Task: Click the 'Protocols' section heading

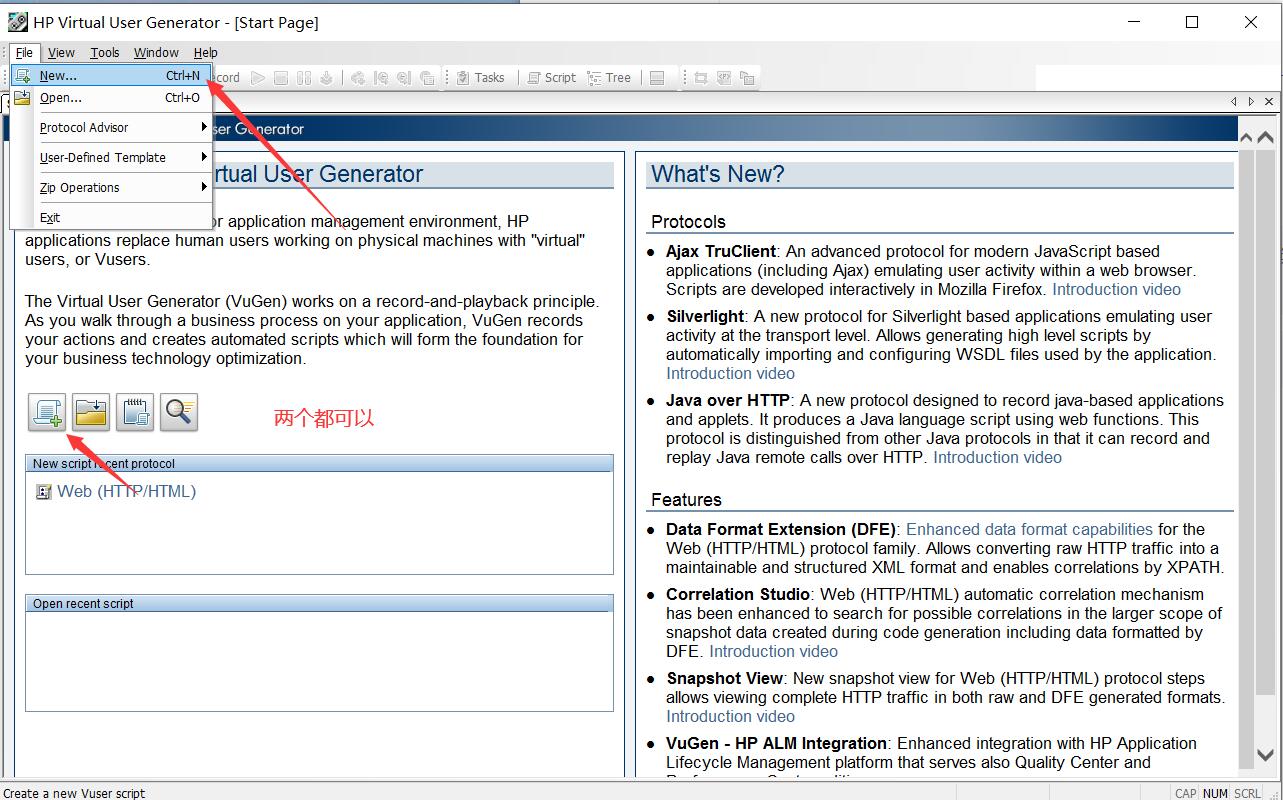Action: pos(688,222)
